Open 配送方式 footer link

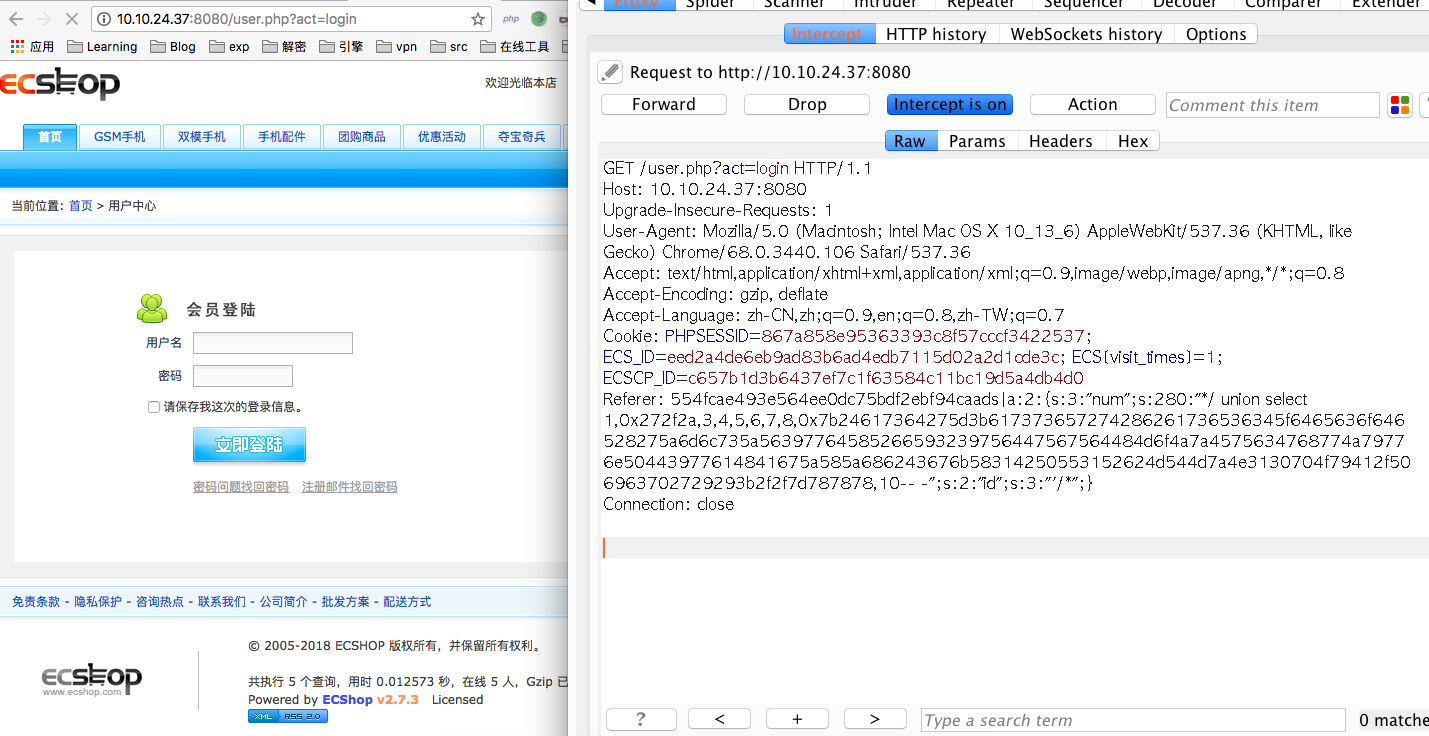point(408,602)
